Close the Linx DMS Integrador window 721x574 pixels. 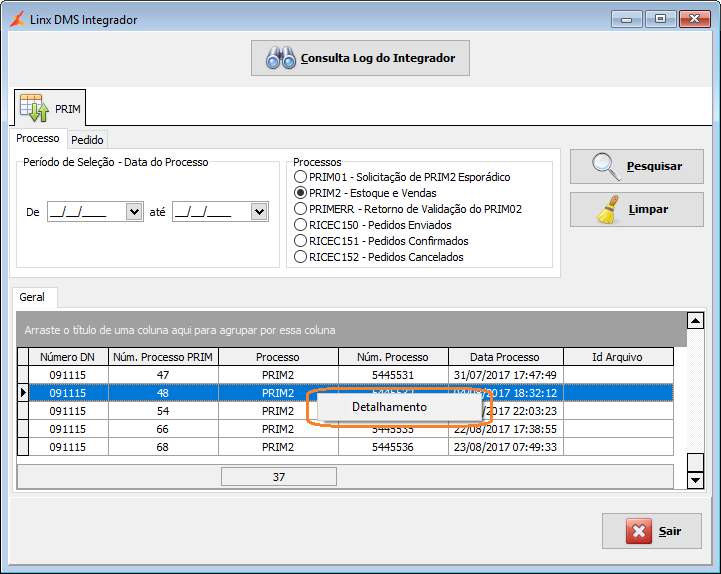point(694,19)
